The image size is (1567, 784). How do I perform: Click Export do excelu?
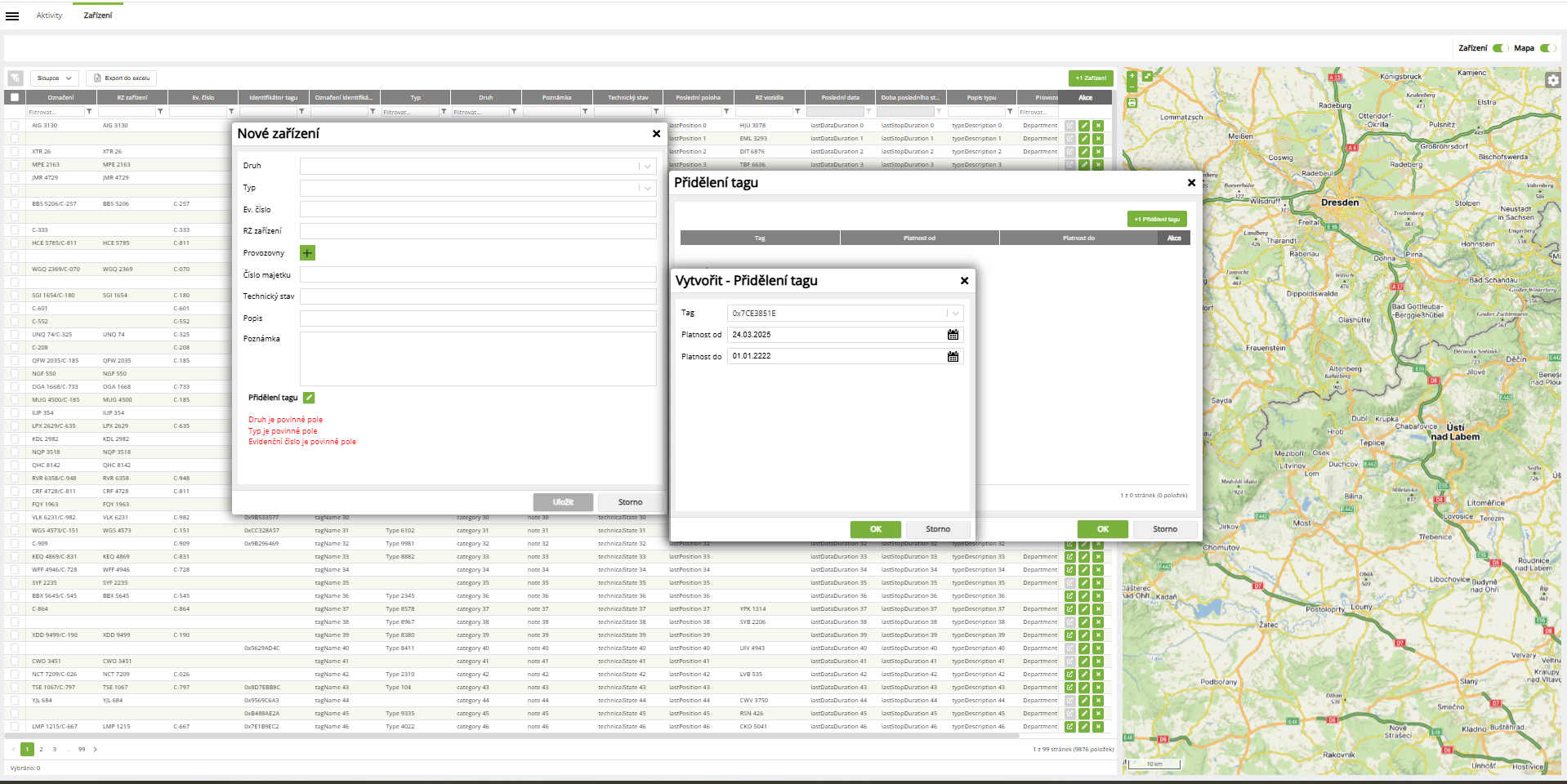click(121, 78)
